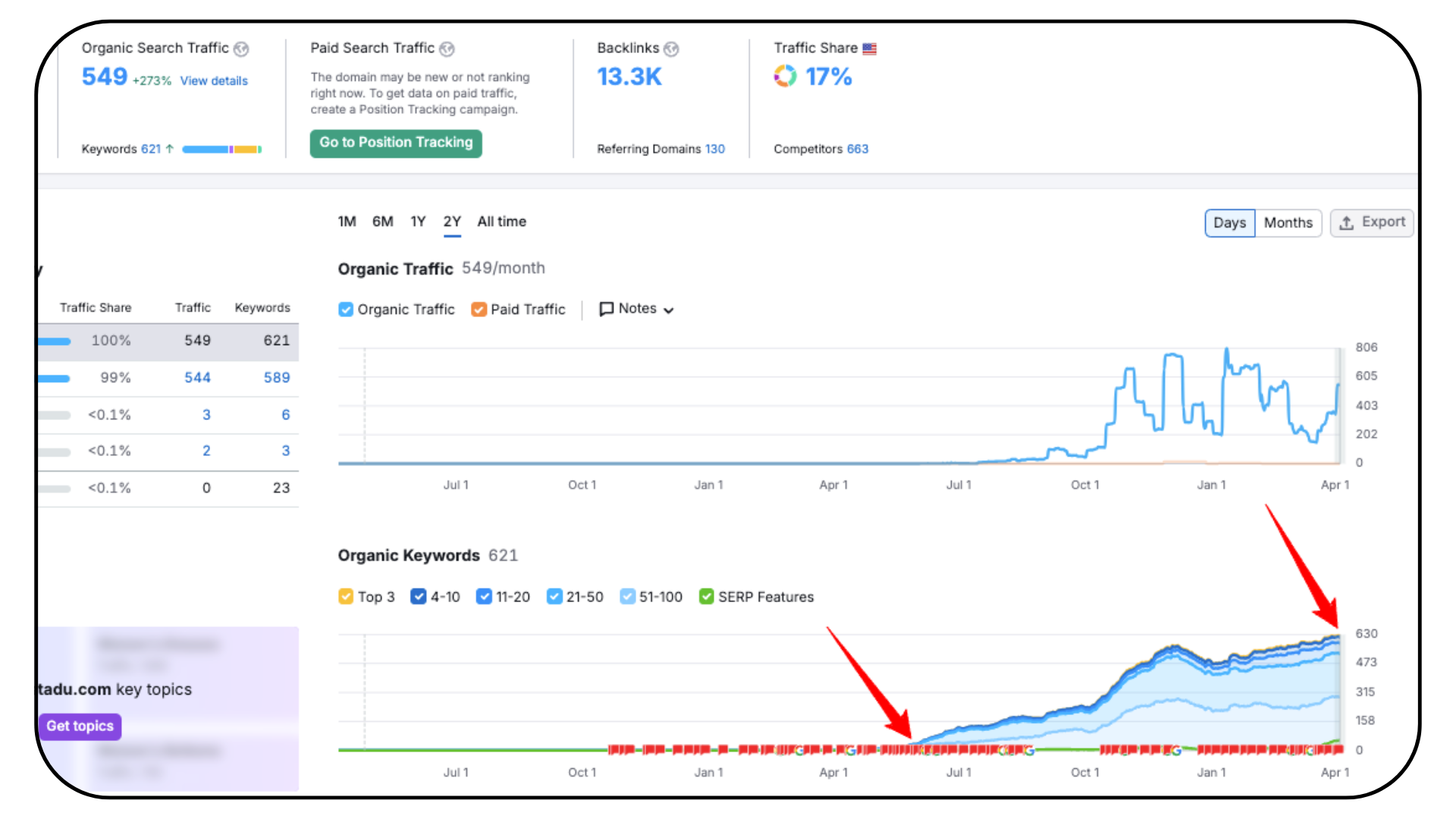Select the 1Y time range tab

[418, 221]
